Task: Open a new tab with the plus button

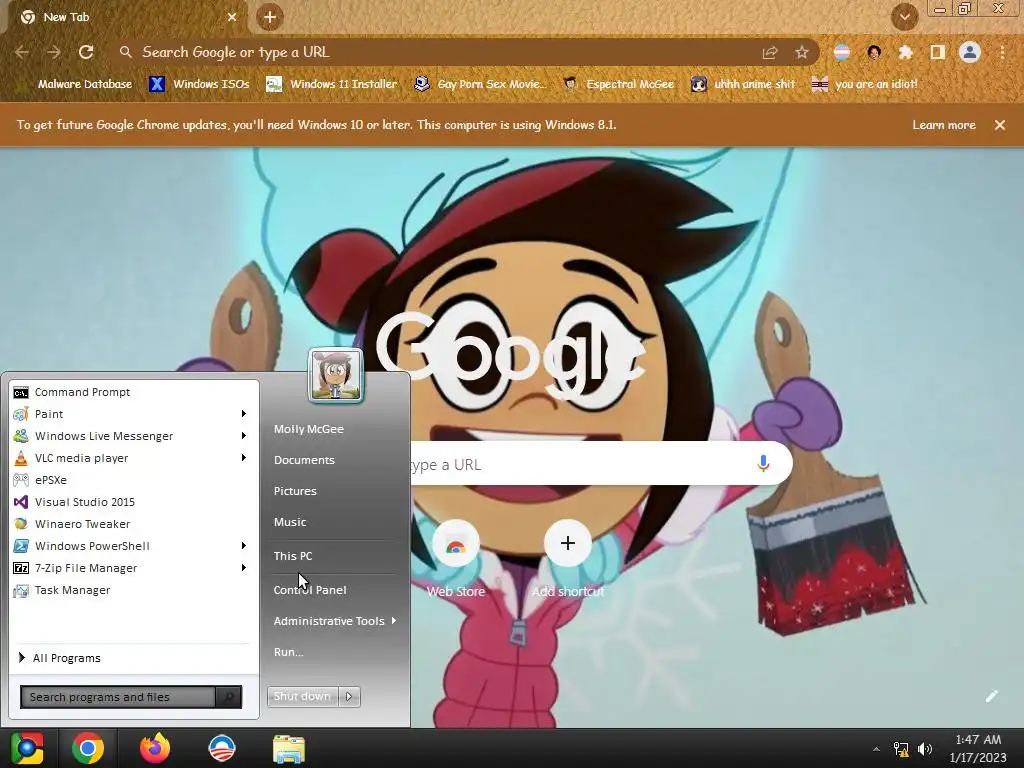Action: coord(270,17)
